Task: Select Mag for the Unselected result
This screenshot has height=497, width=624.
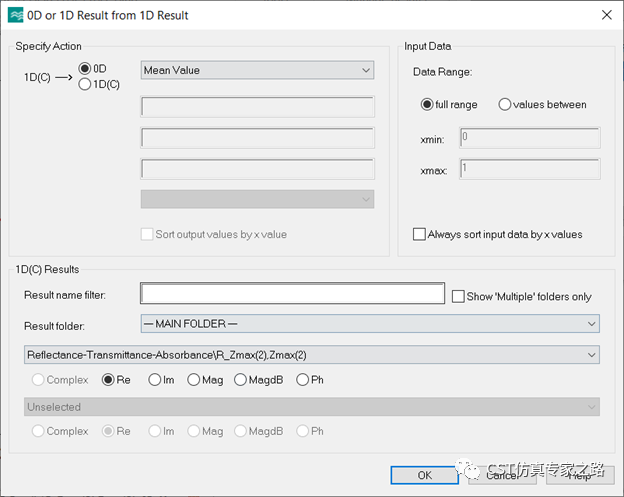Action: tap(193, 431)
